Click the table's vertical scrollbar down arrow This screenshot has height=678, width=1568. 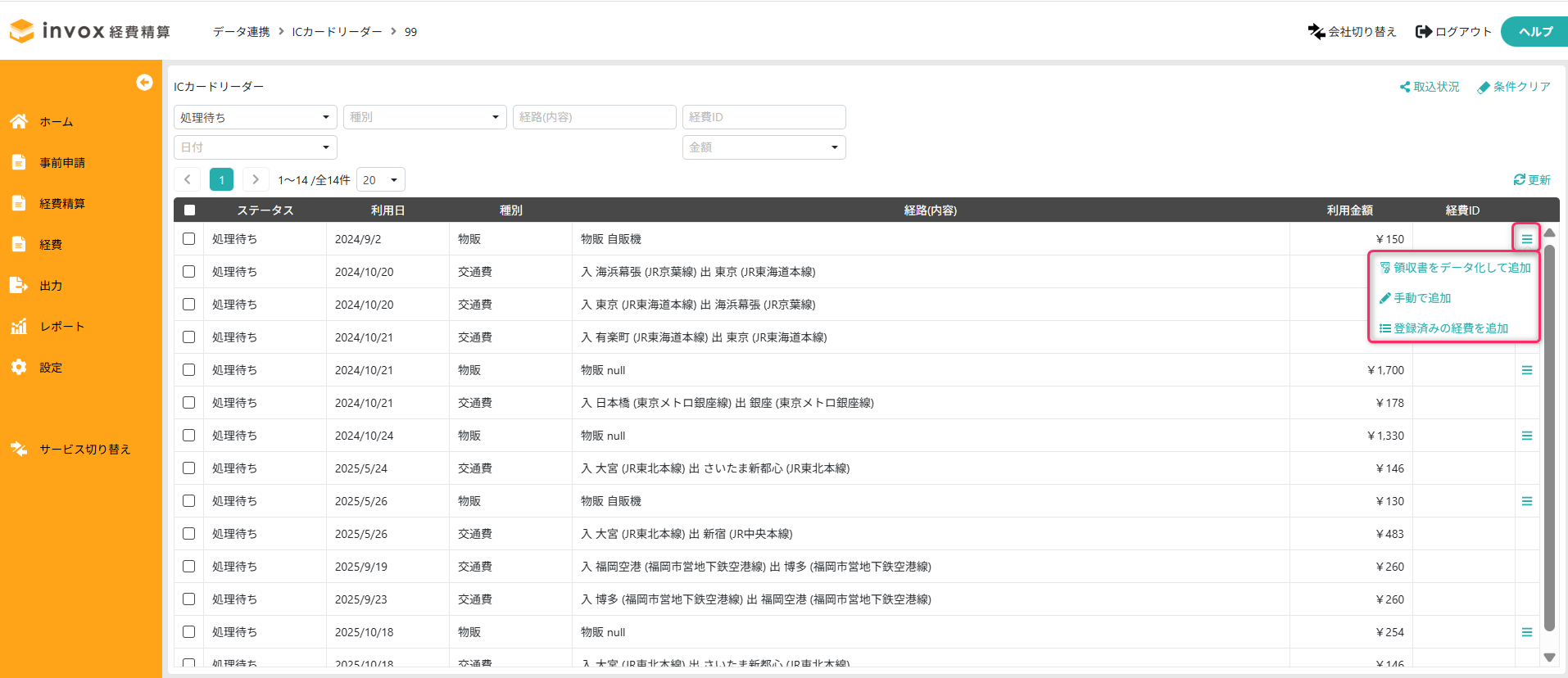[1548, 657]
